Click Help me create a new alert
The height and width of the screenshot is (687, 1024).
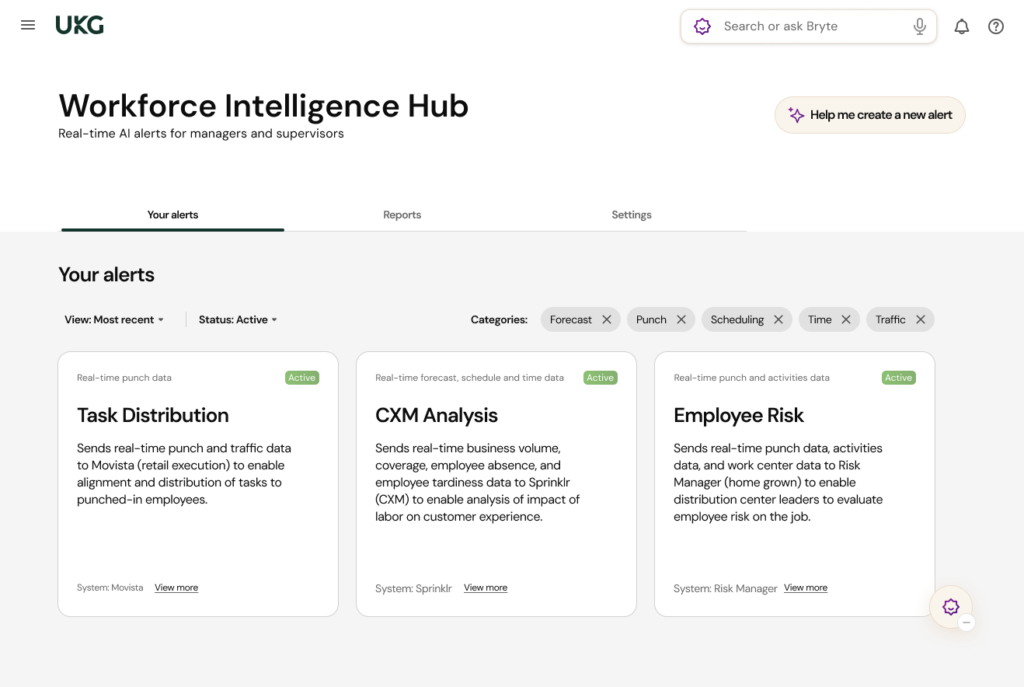pos(870,115)
